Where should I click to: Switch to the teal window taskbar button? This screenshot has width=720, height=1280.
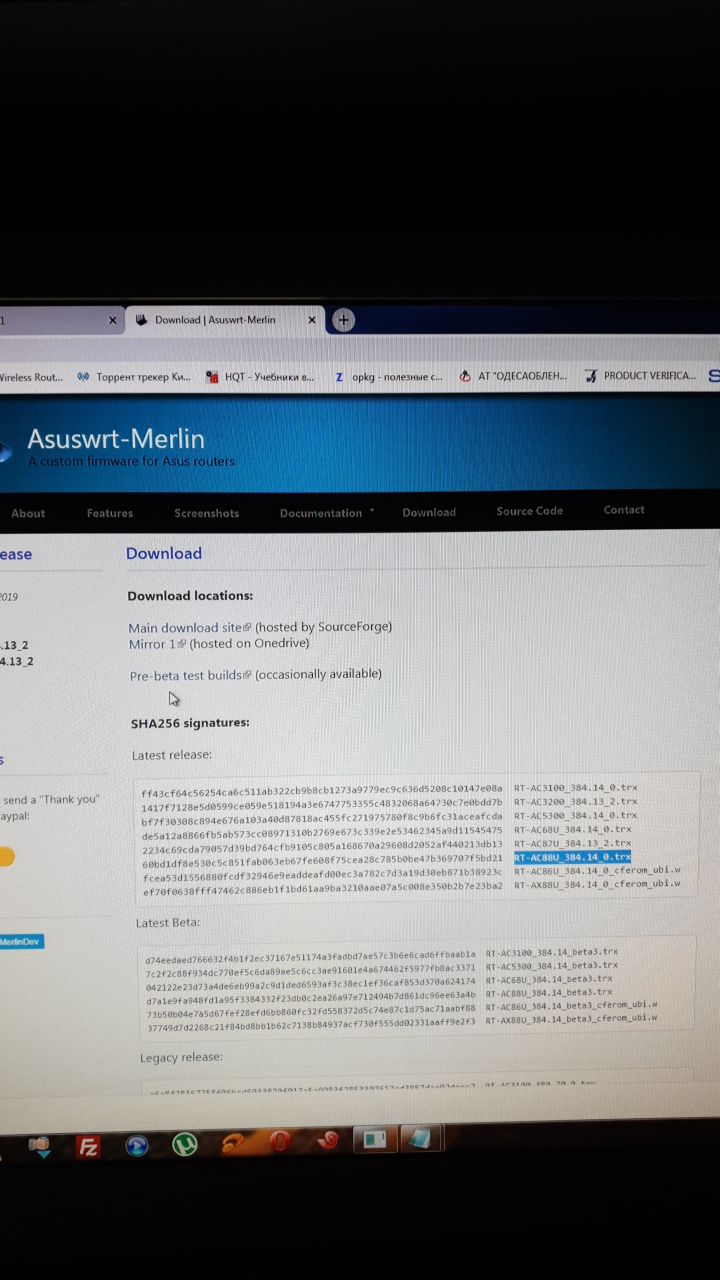373,1139
